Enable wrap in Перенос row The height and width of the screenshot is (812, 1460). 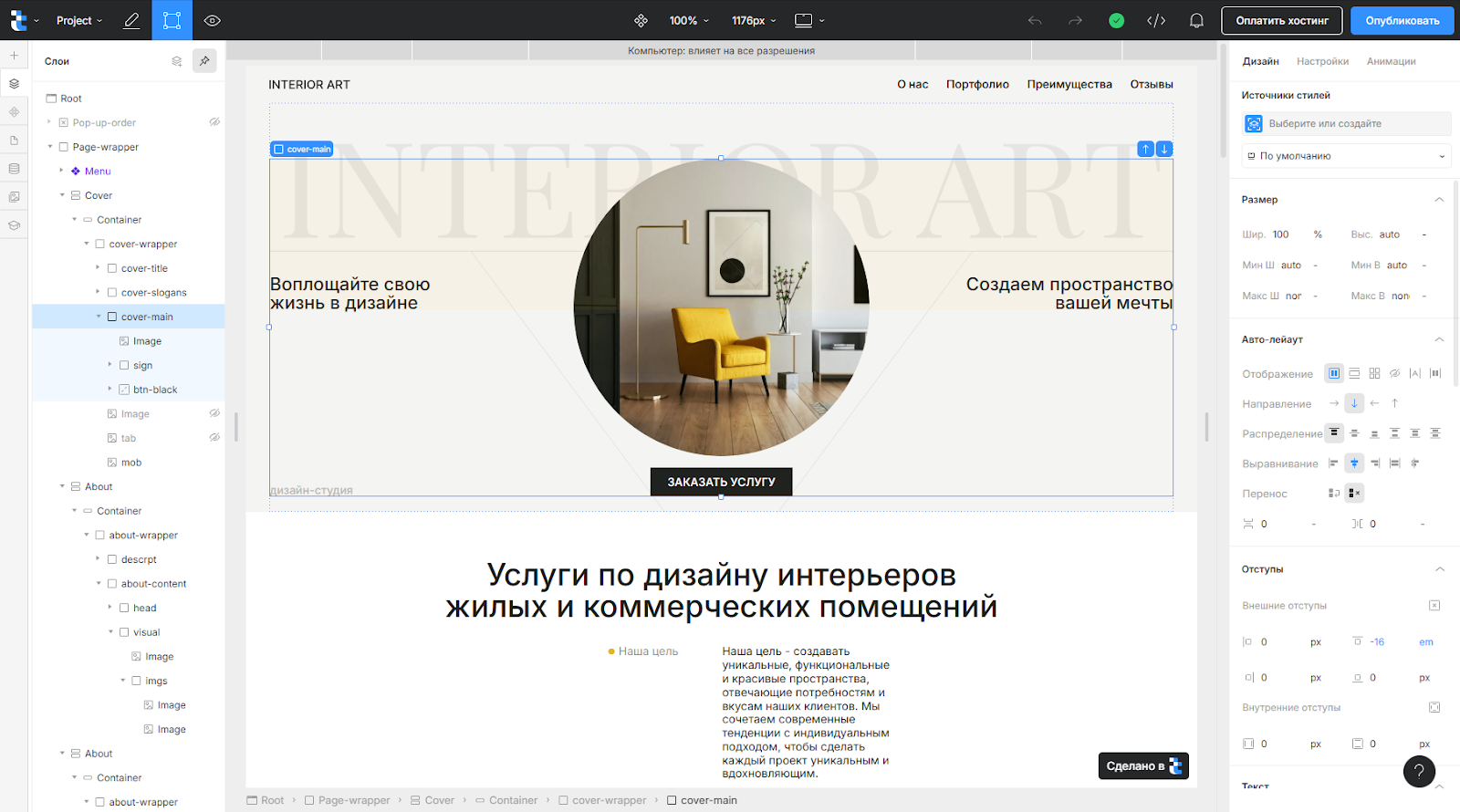1334,494
